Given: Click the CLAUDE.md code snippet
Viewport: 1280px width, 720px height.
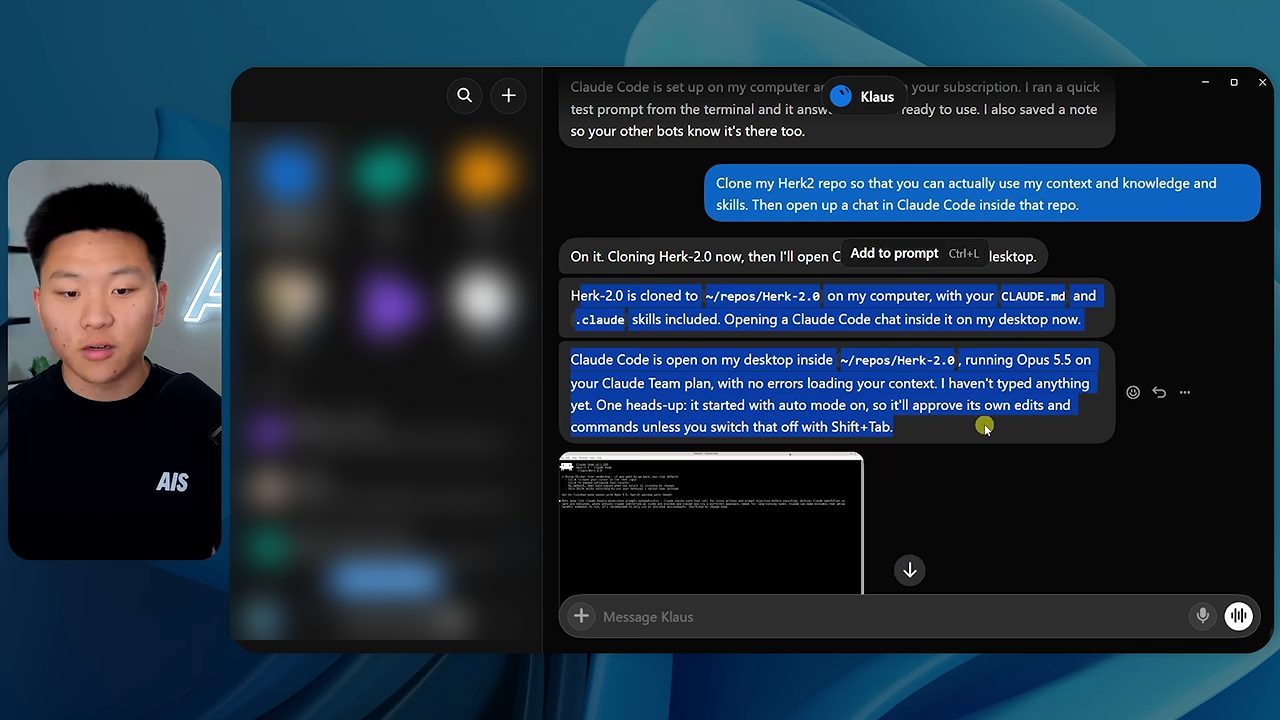Looking at the screenshot, I should 1034,296.
